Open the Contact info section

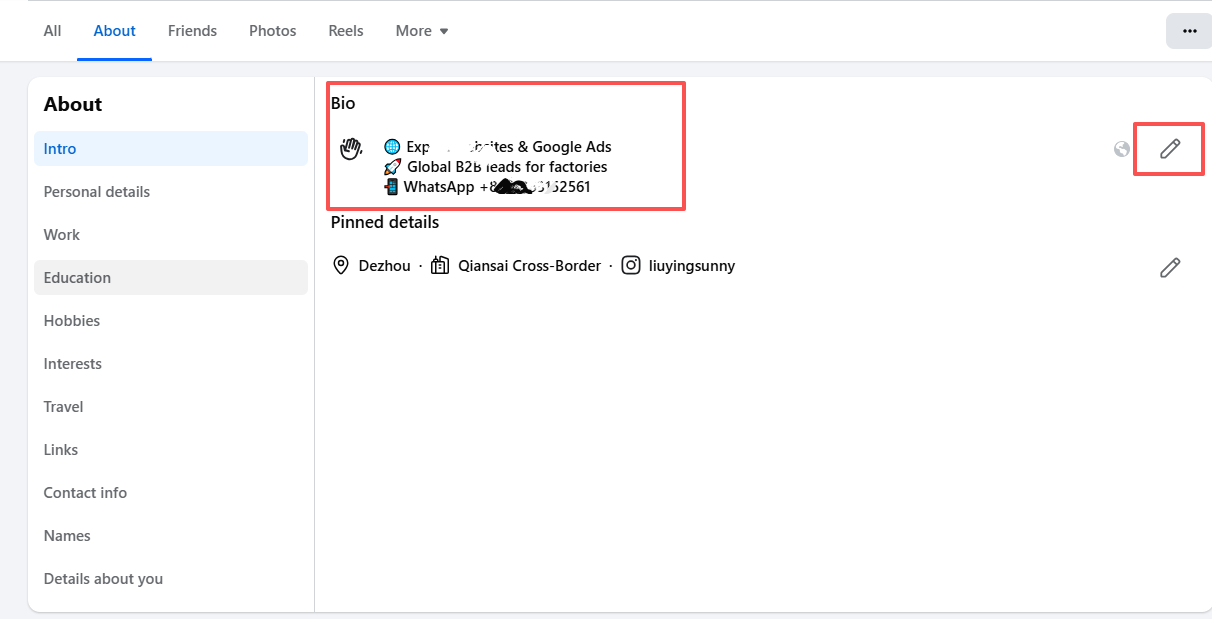pos(171,492)
